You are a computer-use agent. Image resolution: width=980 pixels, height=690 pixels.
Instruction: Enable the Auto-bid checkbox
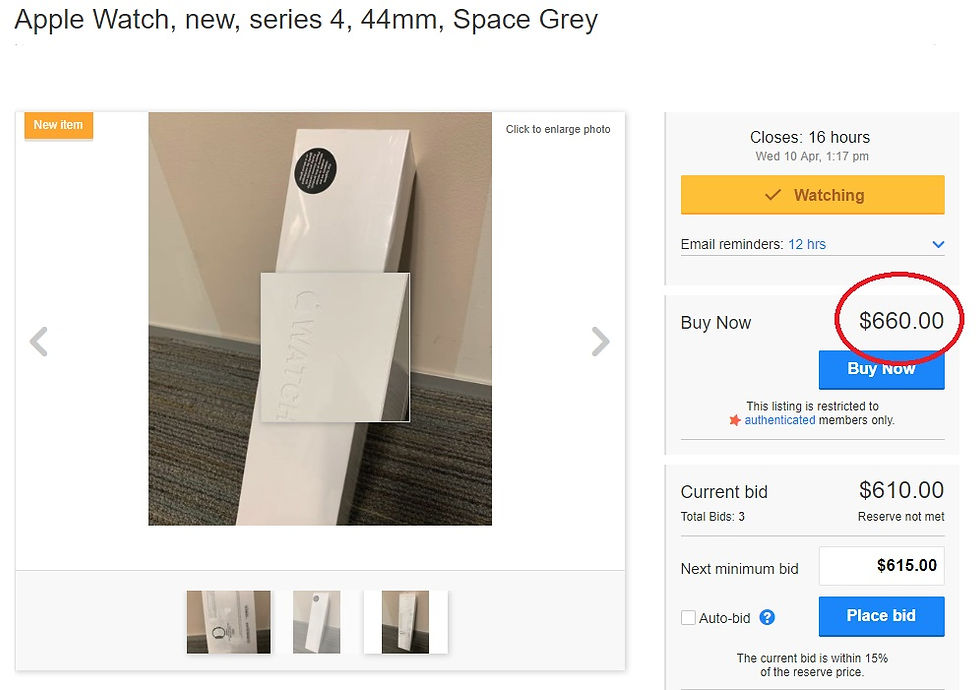point(687,618)
